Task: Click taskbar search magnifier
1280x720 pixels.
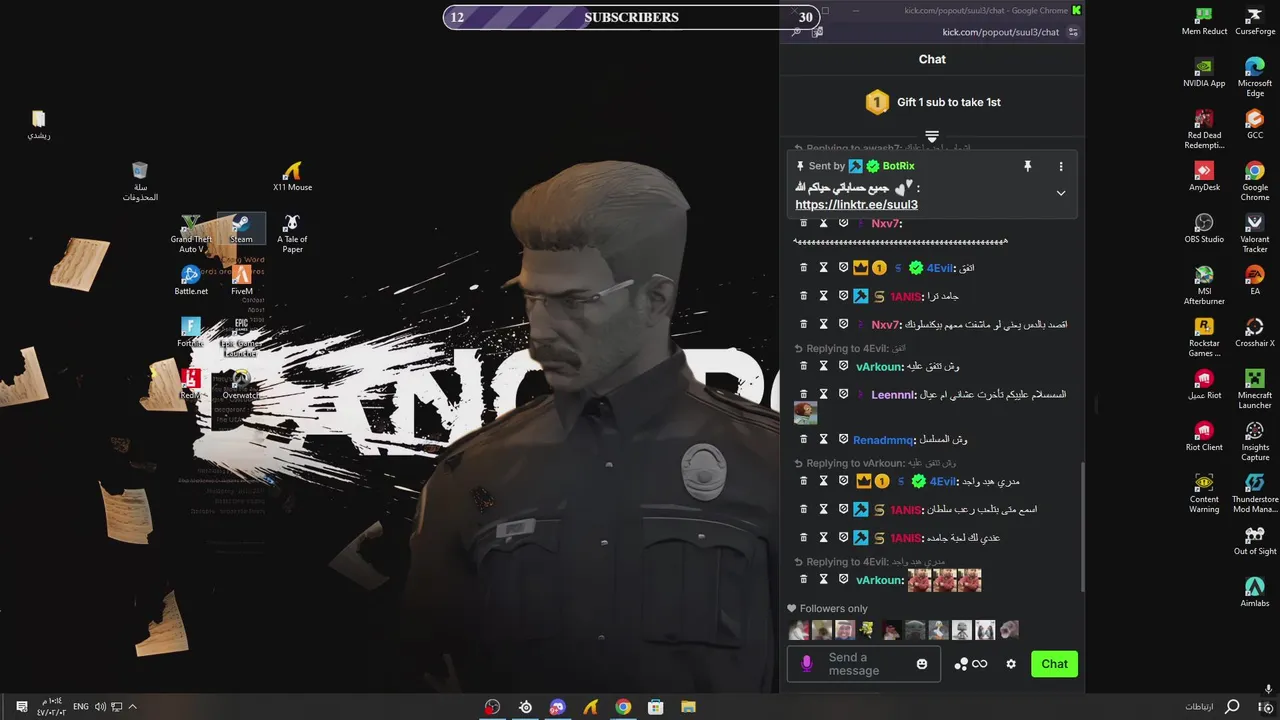Action: point(1232,707)
